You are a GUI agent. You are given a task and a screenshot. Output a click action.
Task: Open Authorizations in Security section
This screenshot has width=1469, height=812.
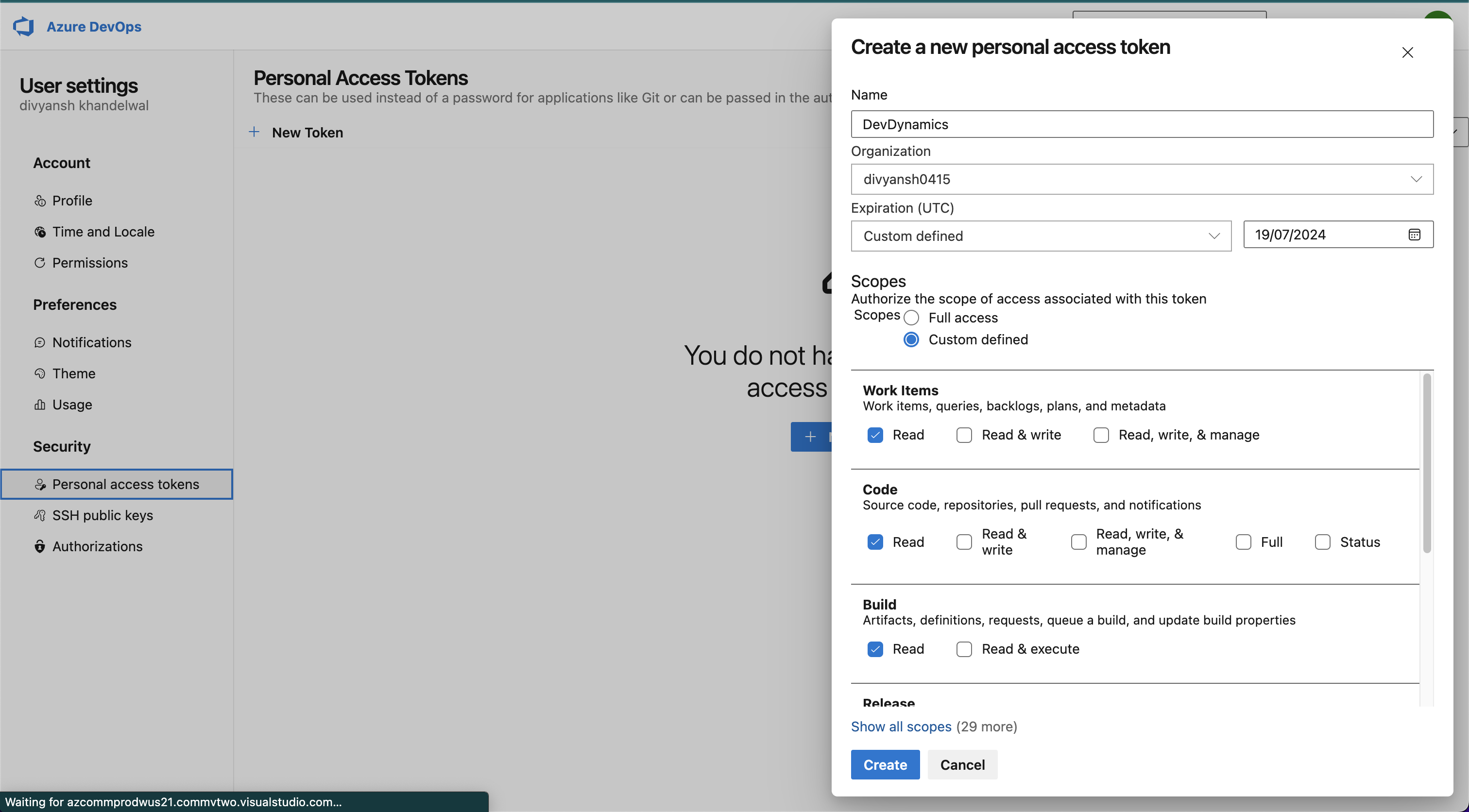point(98,546)
